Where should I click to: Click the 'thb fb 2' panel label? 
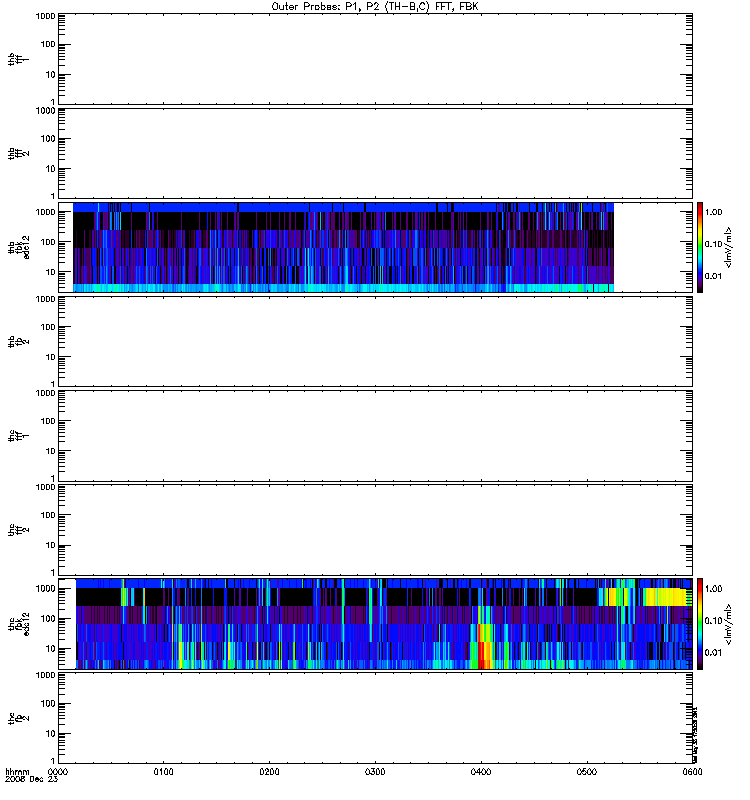[x=18, y=341]
